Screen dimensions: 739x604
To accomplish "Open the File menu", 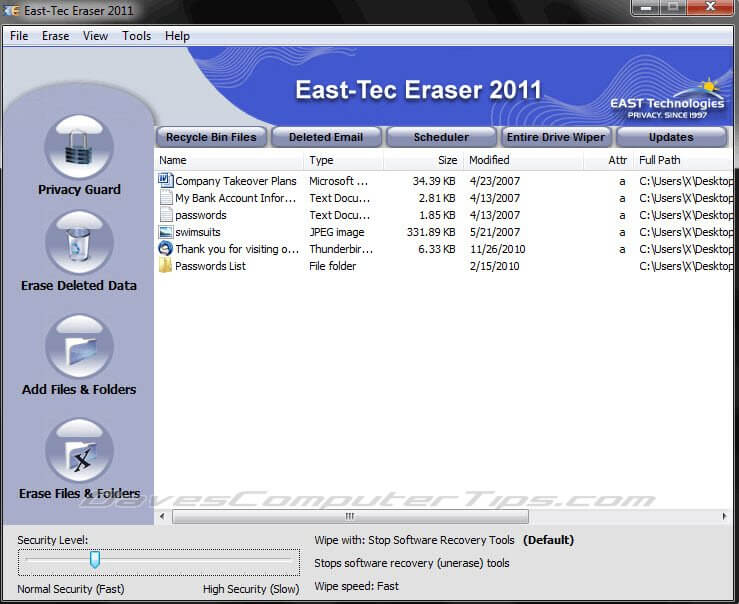I will click(x=19, y=36).
